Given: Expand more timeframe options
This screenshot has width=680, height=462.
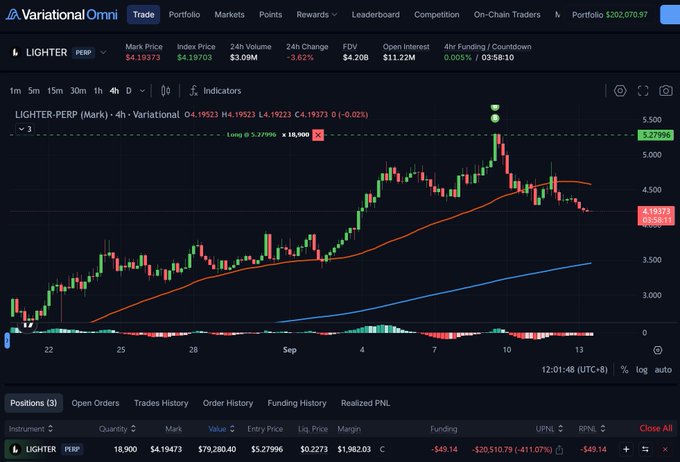Looking at the screenshot, I should (x=142, y=91).
